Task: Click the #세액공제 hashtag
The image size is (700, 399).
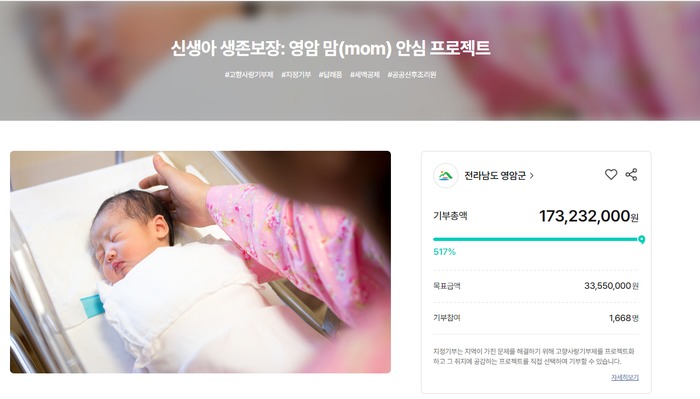Action: click(365, 75)
